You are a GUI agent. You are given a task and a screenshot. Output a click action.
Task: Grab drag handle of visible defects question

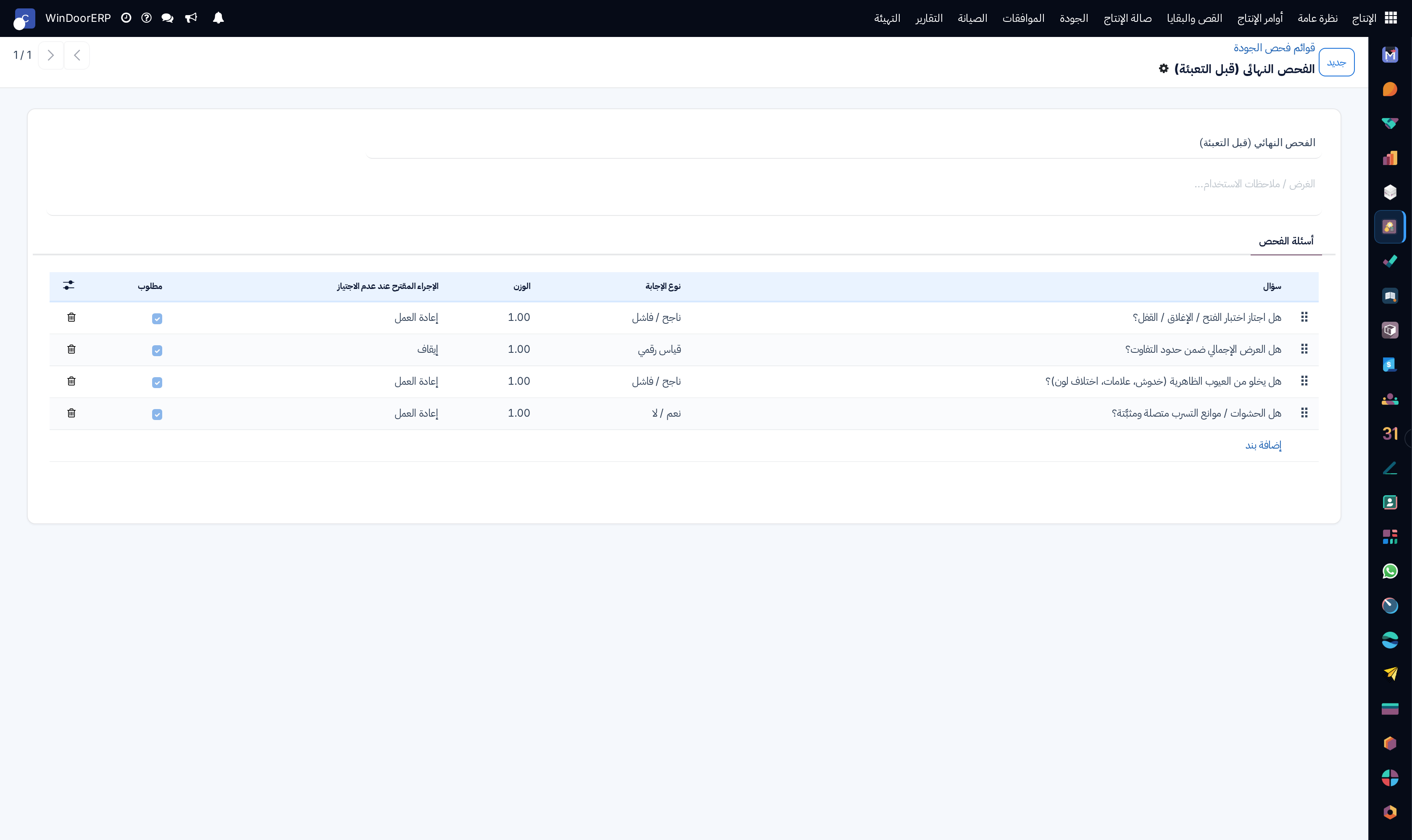[1304, 381]
